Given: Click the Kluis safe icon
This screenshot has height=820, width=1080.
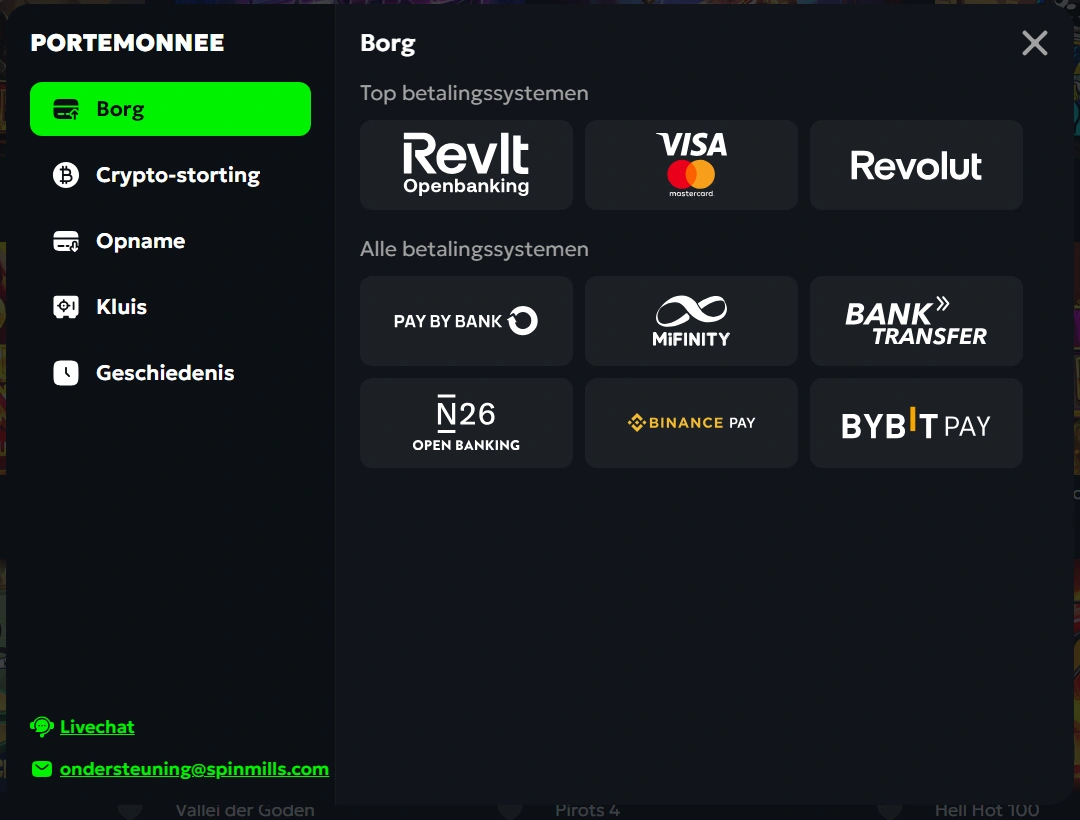Looking at the screenshot, I should coord(66,307).
